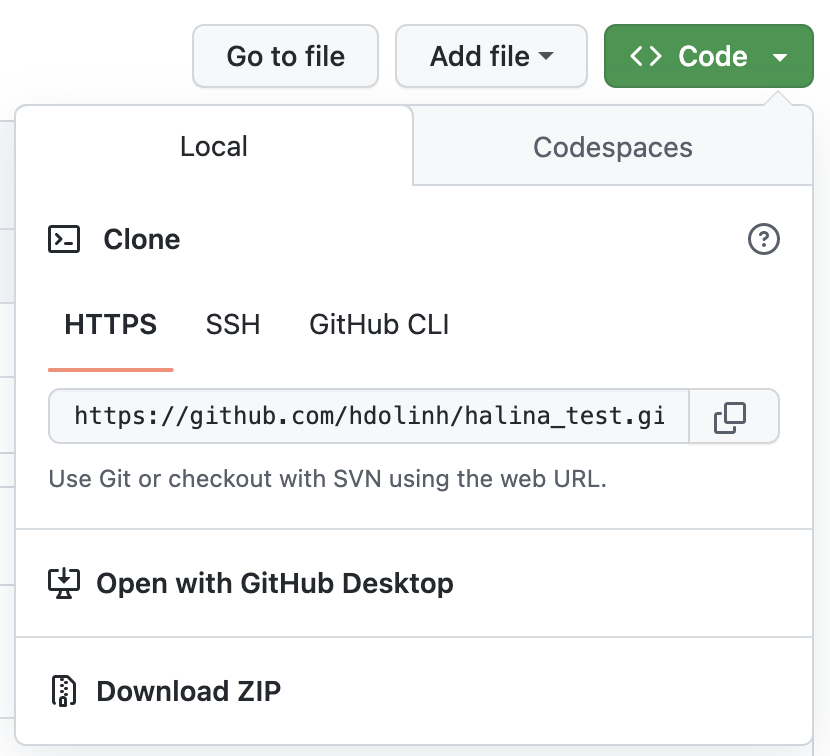The width and height of the screenshot is (830, 756).
Task: Expand the Add file dropdown
Action: [x=490, y=56]
